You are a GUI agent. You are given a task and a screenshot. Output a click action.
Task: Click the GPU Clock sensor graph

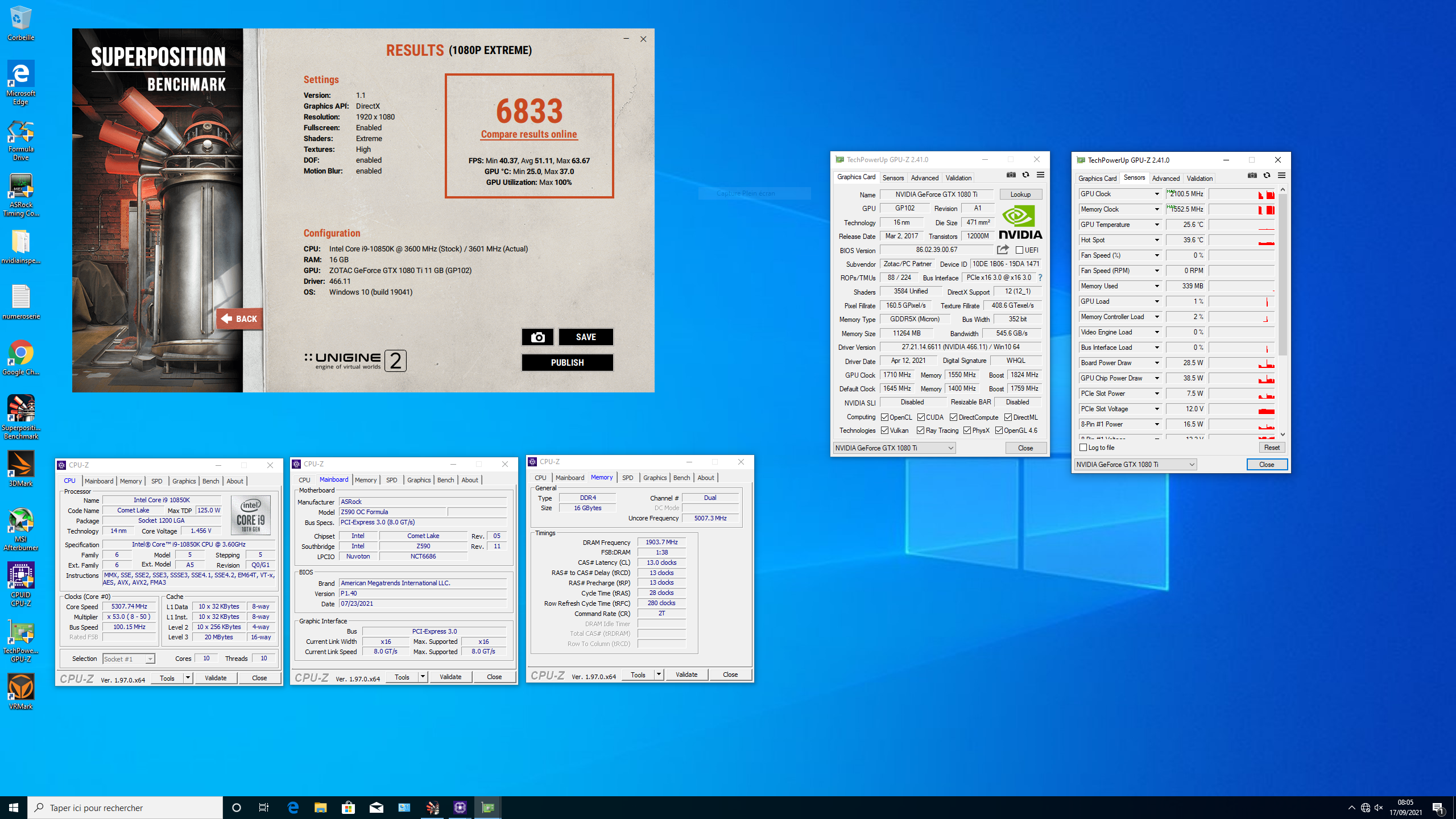point(1242,194)
